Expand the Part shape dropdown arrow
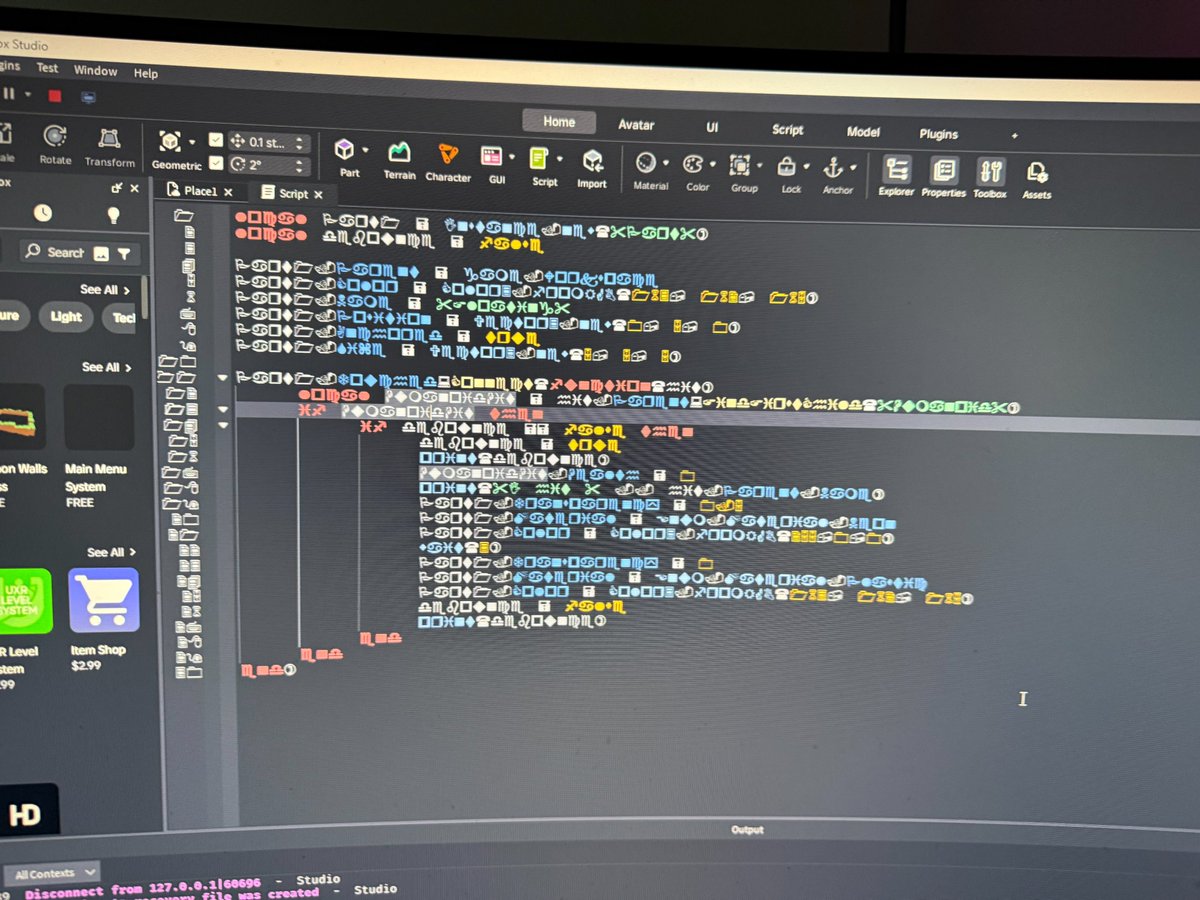The image size is (1200, 900). [366, 151]
